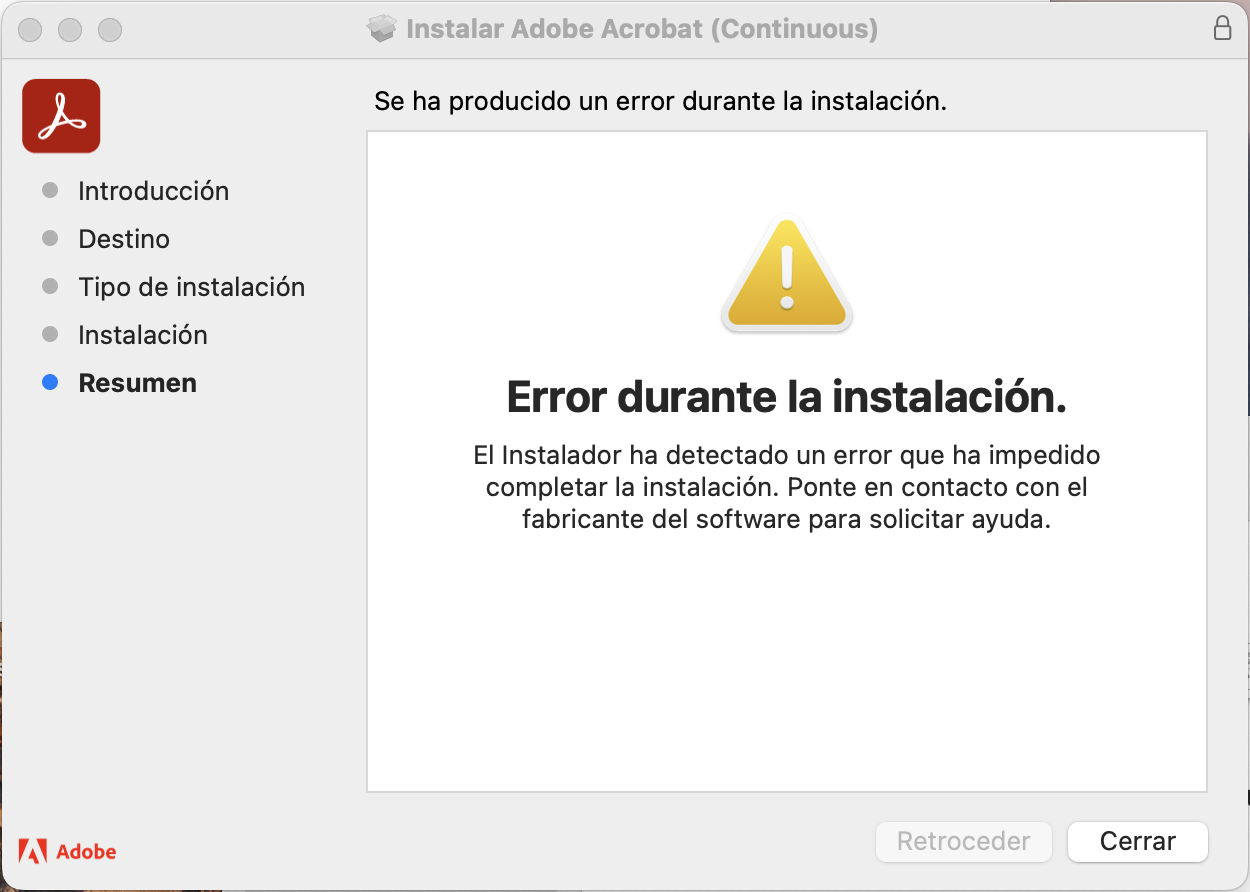Click the Adobe Acrobat app icon
1250x892 pixels.
61,116
